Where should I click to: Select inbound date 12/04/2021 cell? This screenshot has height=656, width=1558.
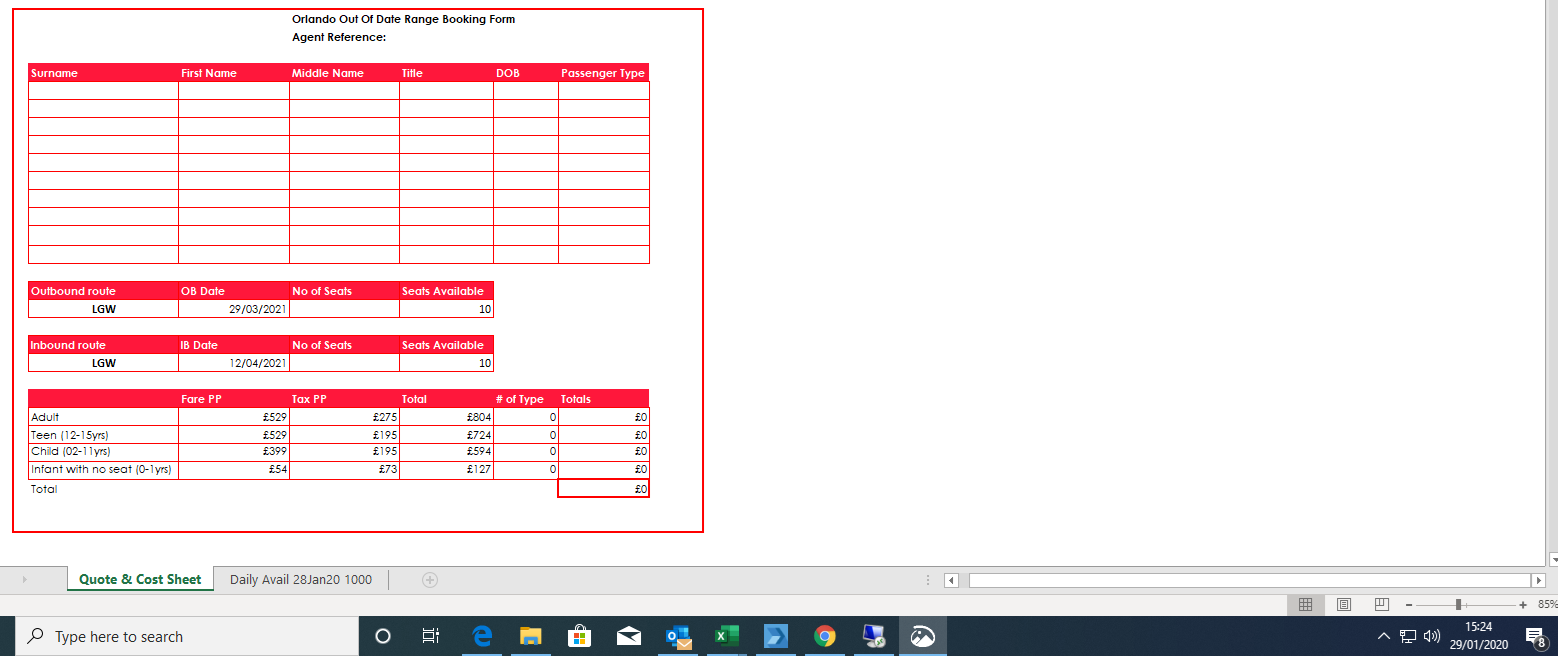pyautogui.click(x=234, y=363)
